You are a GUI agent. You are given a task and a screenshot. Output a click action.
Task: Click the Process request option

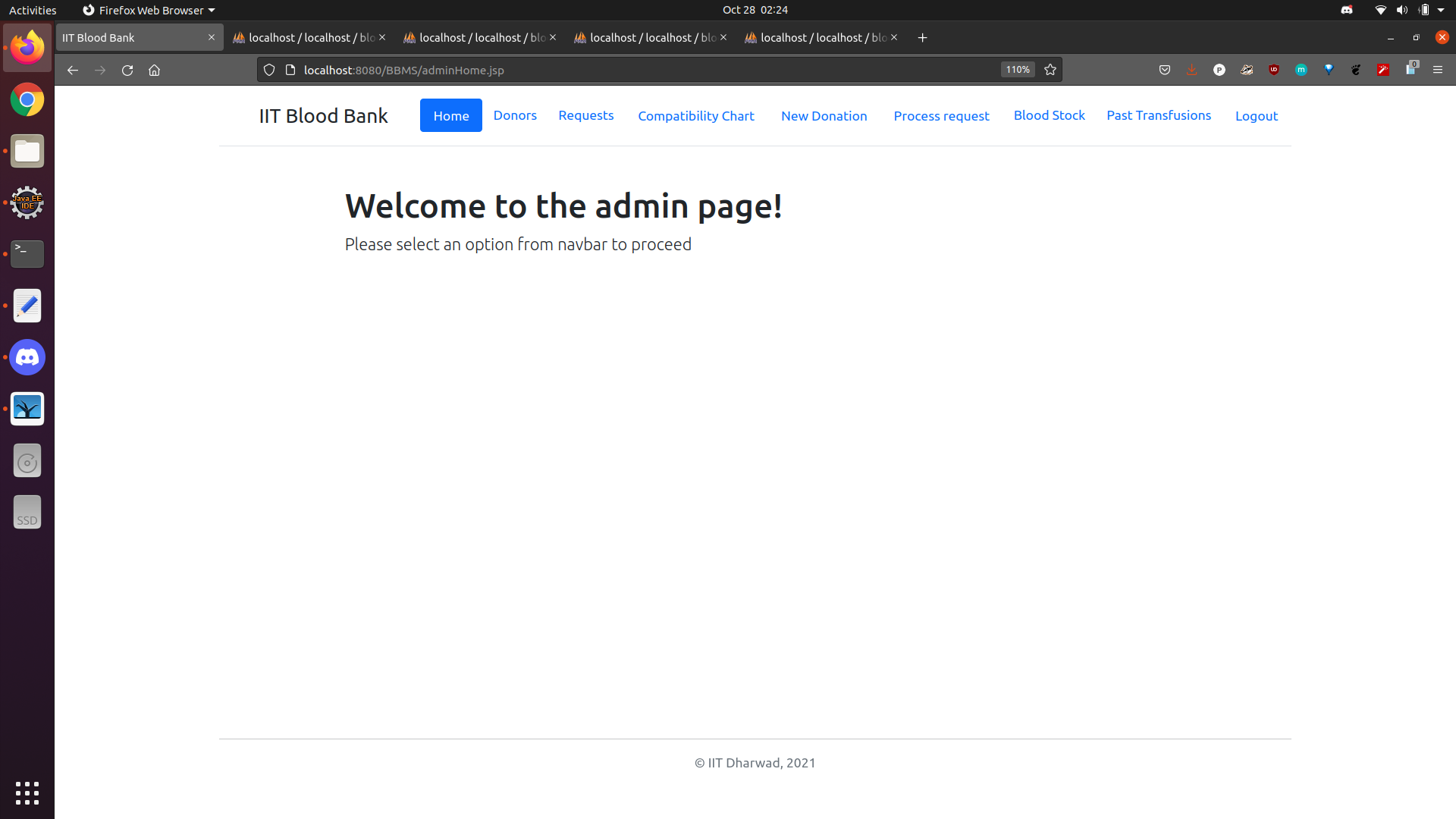[941, 115]
